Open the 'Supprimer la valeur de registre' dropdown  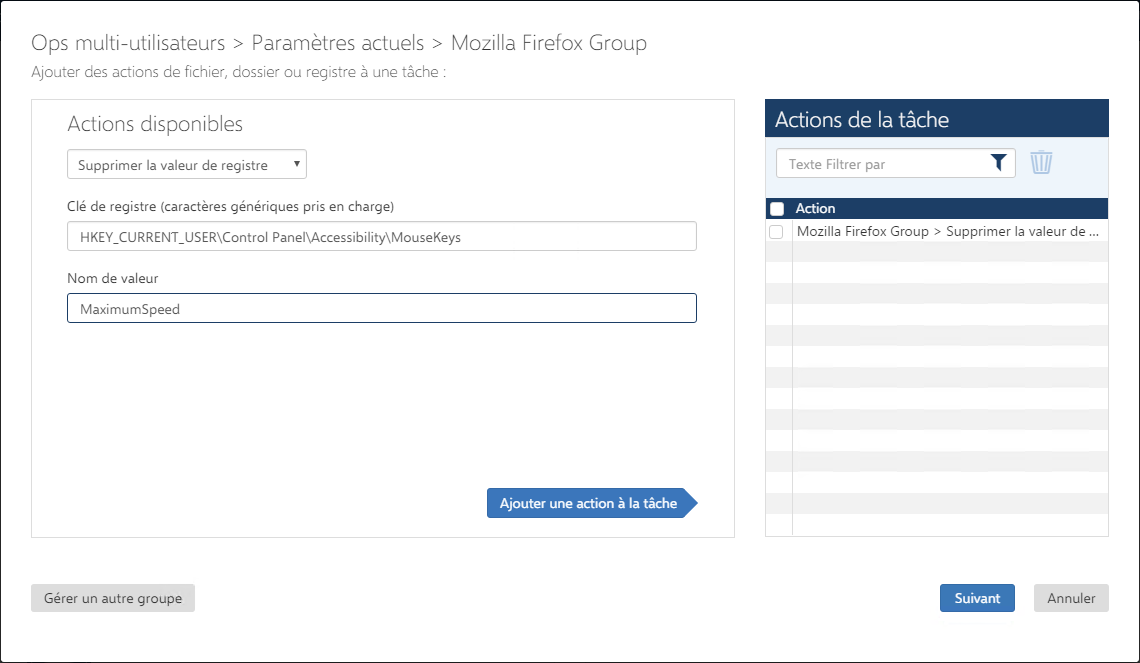(x=186, y=165)
